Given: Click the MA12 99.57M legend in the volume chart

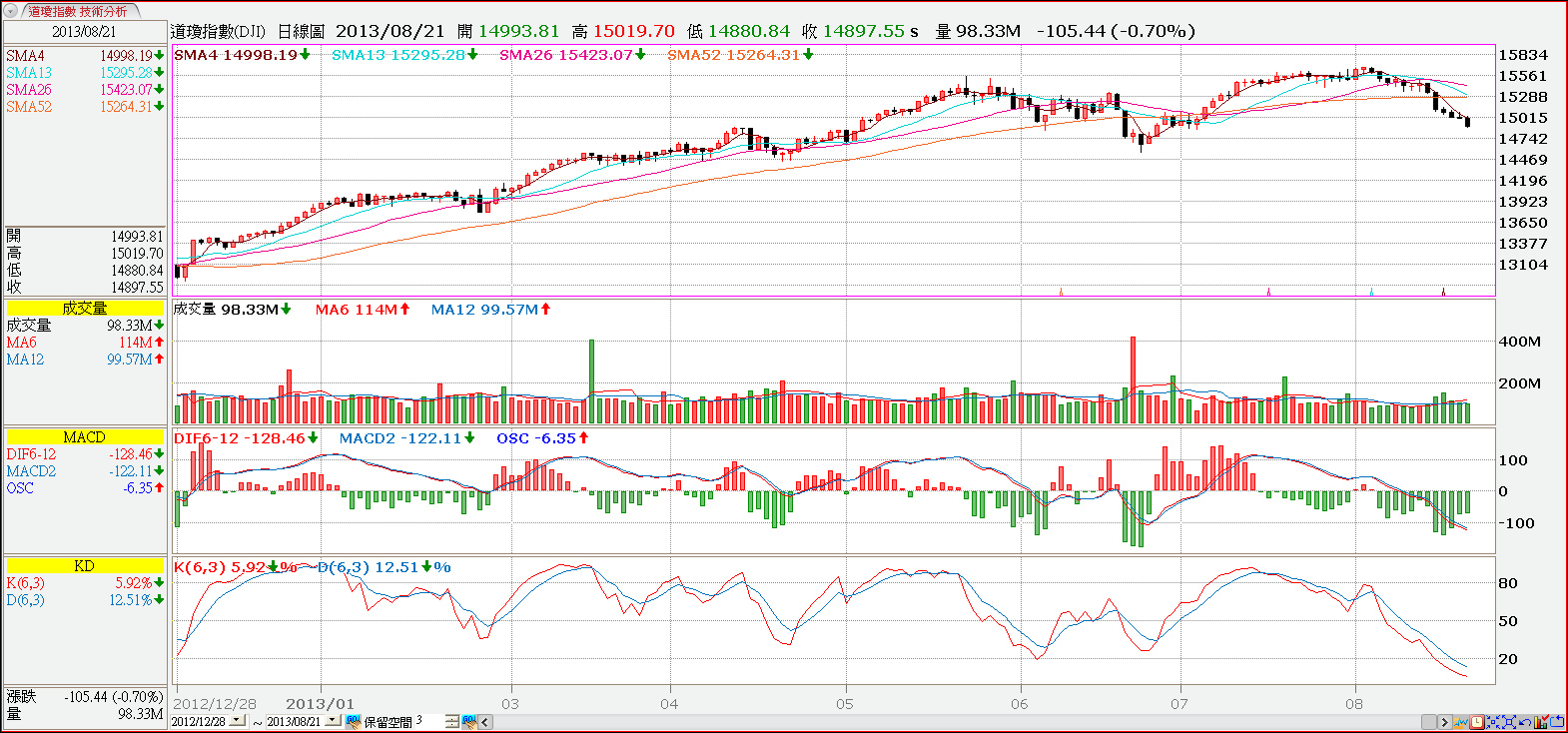Looking at the screenshot, I should [x=490, y=310].
